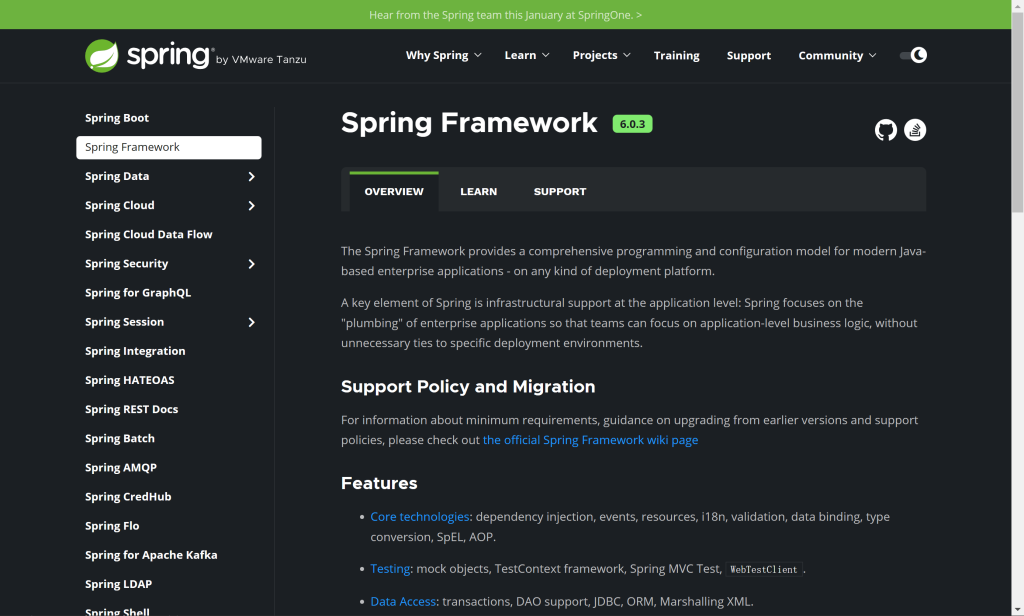Click the 'by VMware Tanzu' logo text
Viewport: 1024px width, 616px height.
click(261, 59)
